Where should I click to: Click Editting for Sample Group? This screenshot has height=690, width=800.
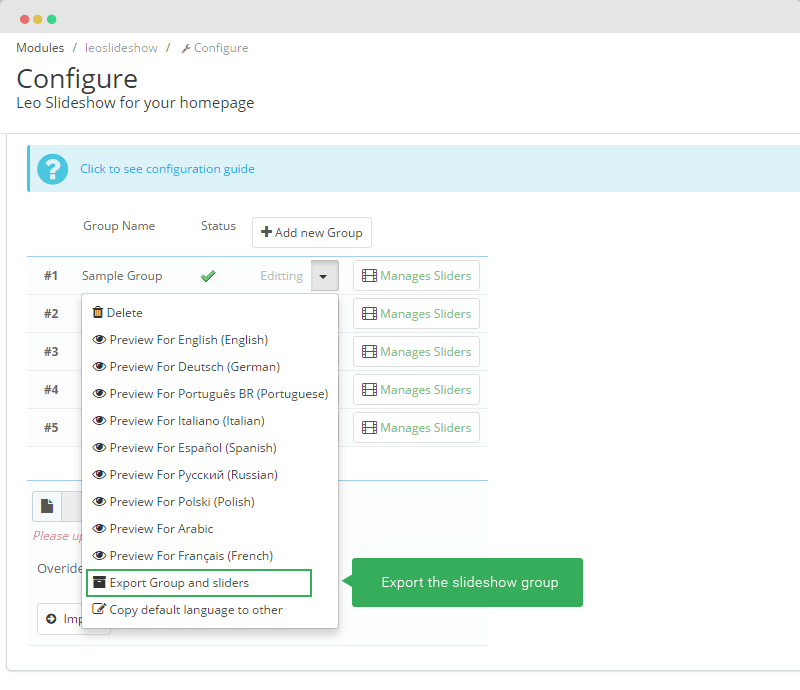(282, 276)
